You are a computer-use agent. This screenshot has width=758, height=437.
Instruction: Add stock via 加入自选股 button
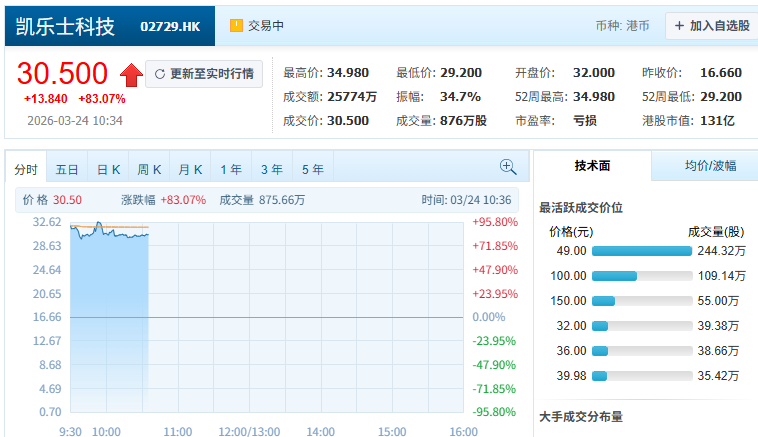point(712,26)
